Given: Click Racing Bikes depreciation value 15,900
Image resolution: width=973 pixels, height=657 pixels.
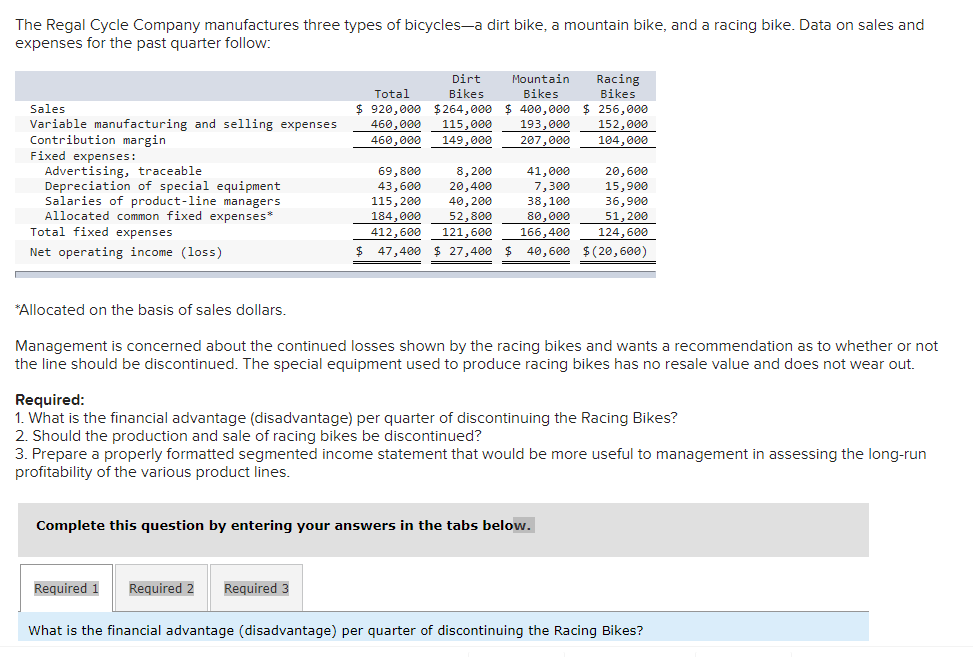Looking at the screenshot, I should 626,186.
